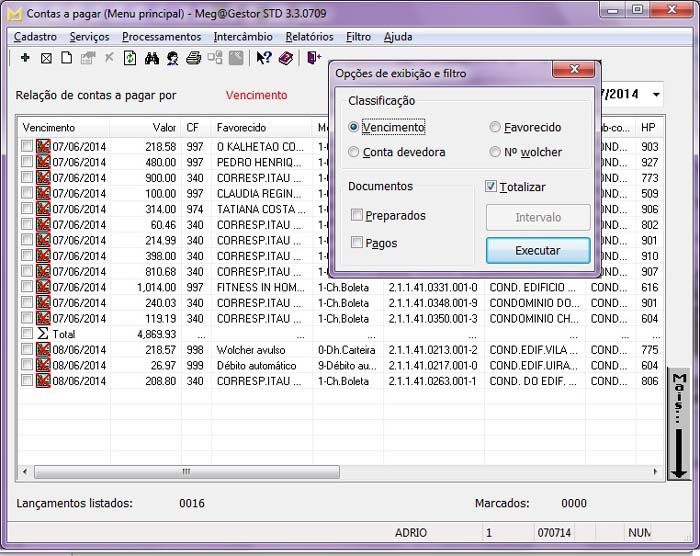The width and height of the screenshot is (700, 556).
Task: Click the printer icon in the toolbar
Action: pos(194,58)
